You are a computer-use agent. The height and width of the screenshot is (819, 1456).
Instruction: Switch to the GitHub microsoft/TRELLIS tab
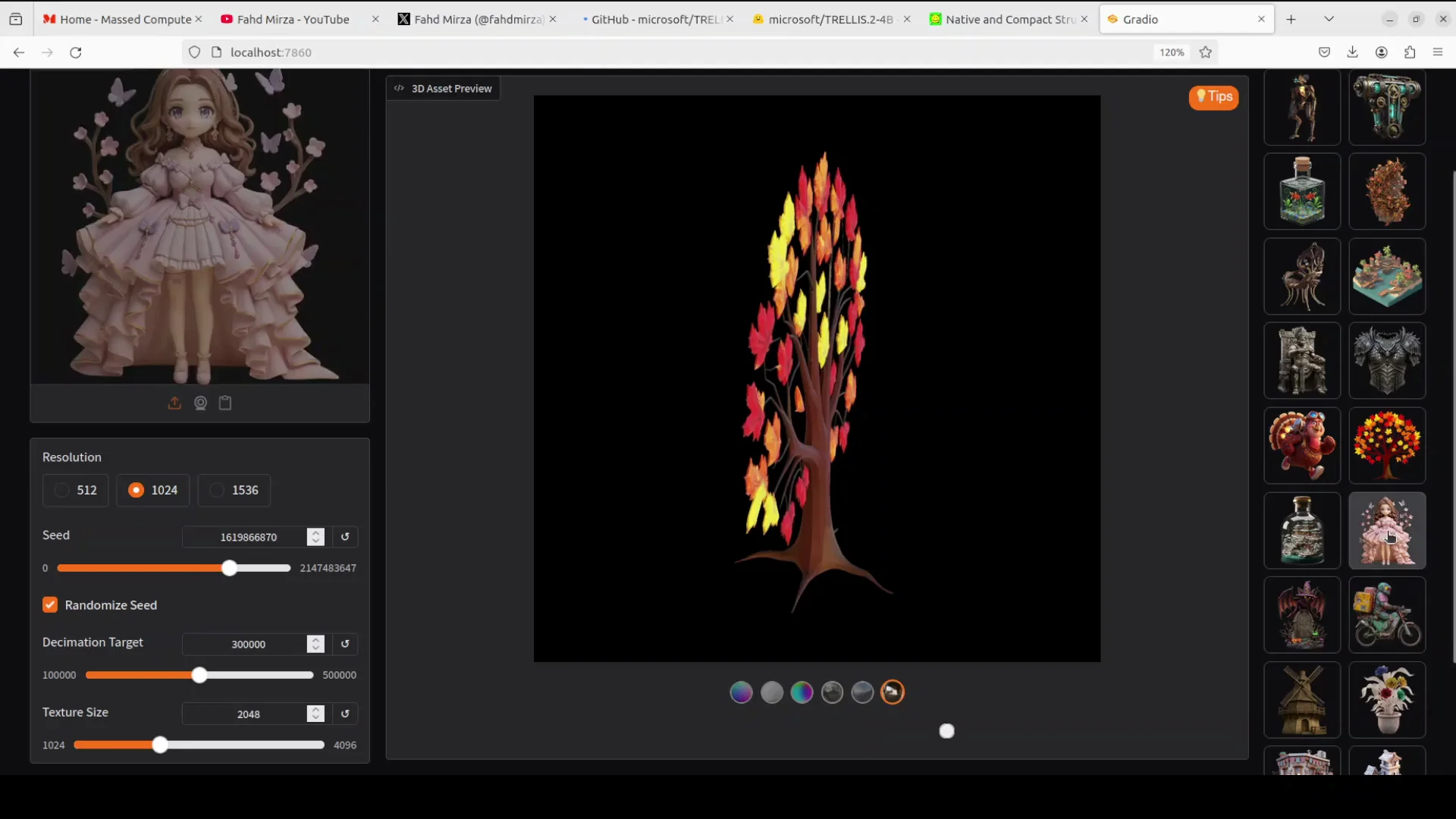pos(652,19)
